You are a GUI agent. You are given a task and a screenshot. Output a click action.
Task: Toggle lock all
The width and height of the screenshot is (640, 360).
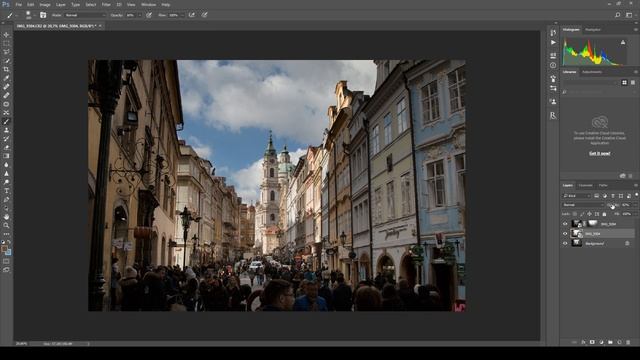[x=604, y=214]
